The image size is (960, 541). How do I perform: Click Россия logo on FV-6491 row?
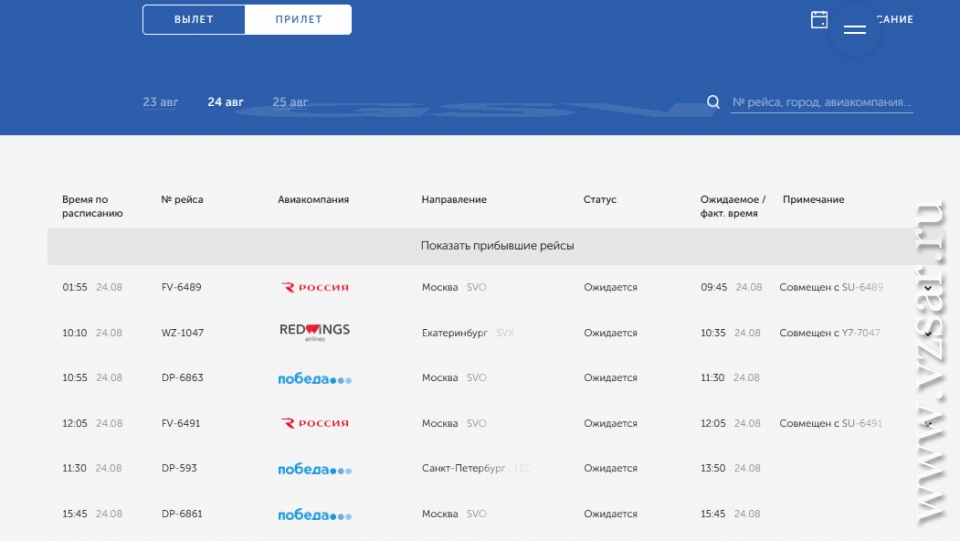tap(315, 423)
